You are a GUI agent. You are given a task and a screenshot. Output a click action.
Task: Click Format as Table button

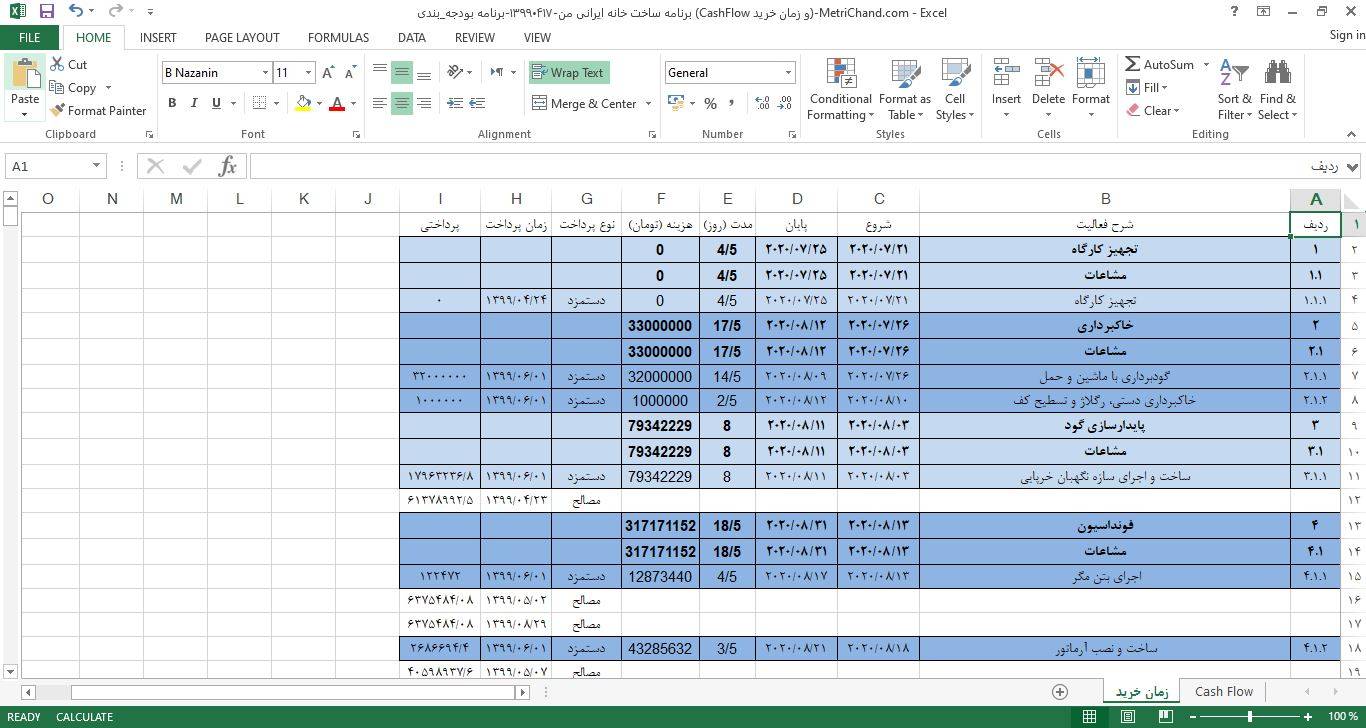[x=905, y=89]
